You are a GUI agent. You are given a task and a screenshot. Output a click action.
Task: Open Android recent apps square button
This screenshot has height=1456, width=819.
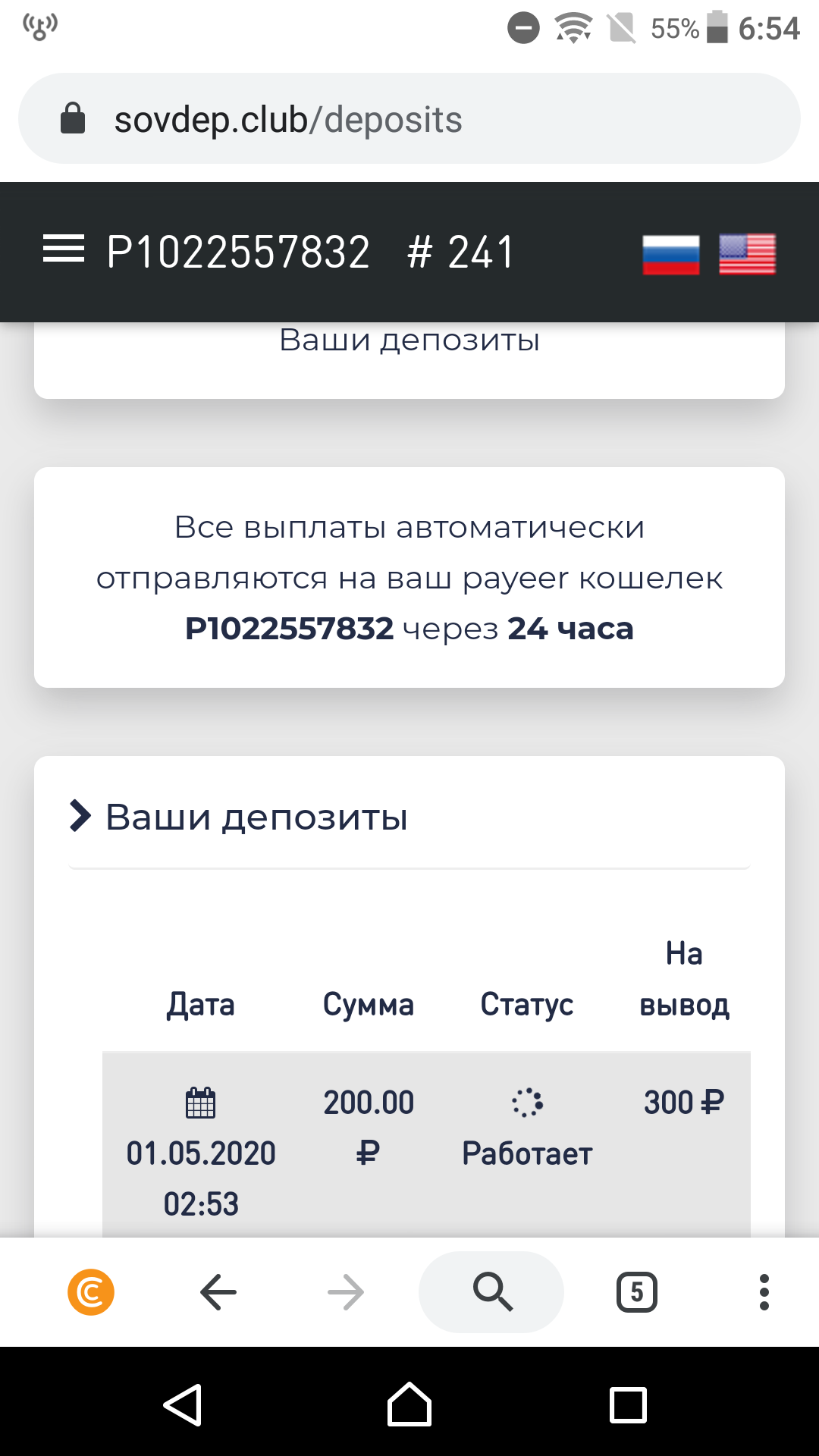pyautogui.click(x=628, y=1405)
